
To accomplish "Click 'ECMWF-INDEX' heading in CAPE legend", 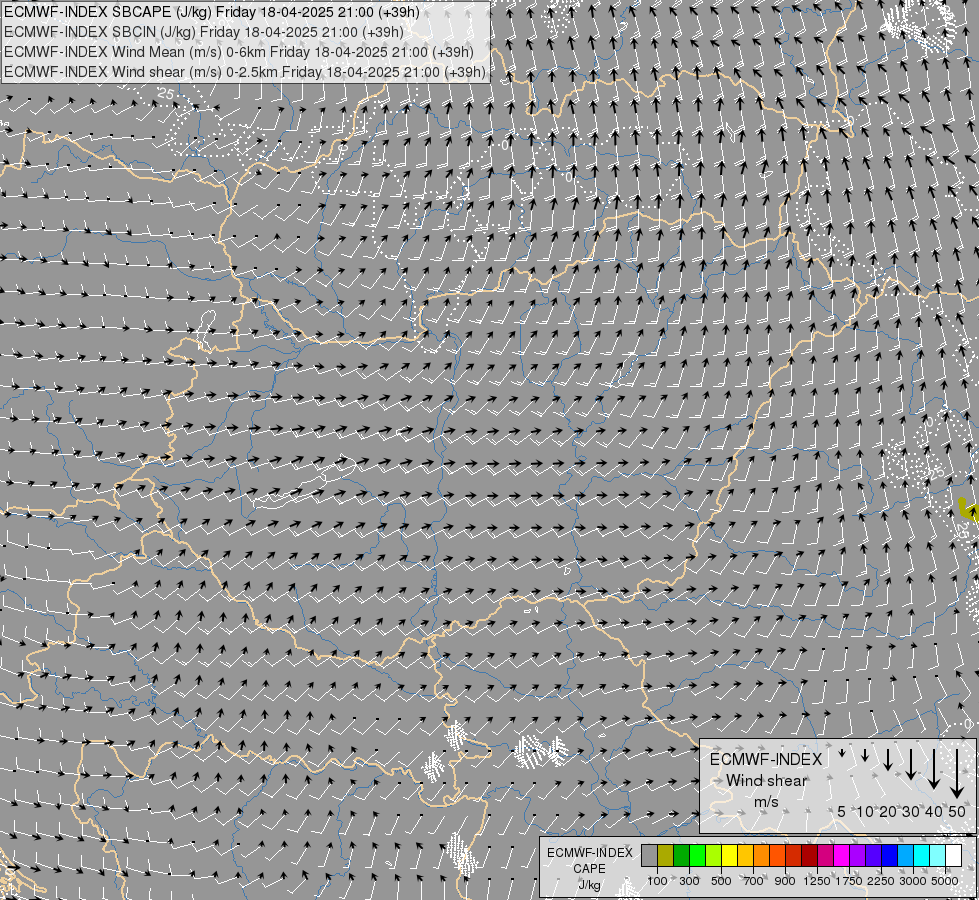I will 589,853.
